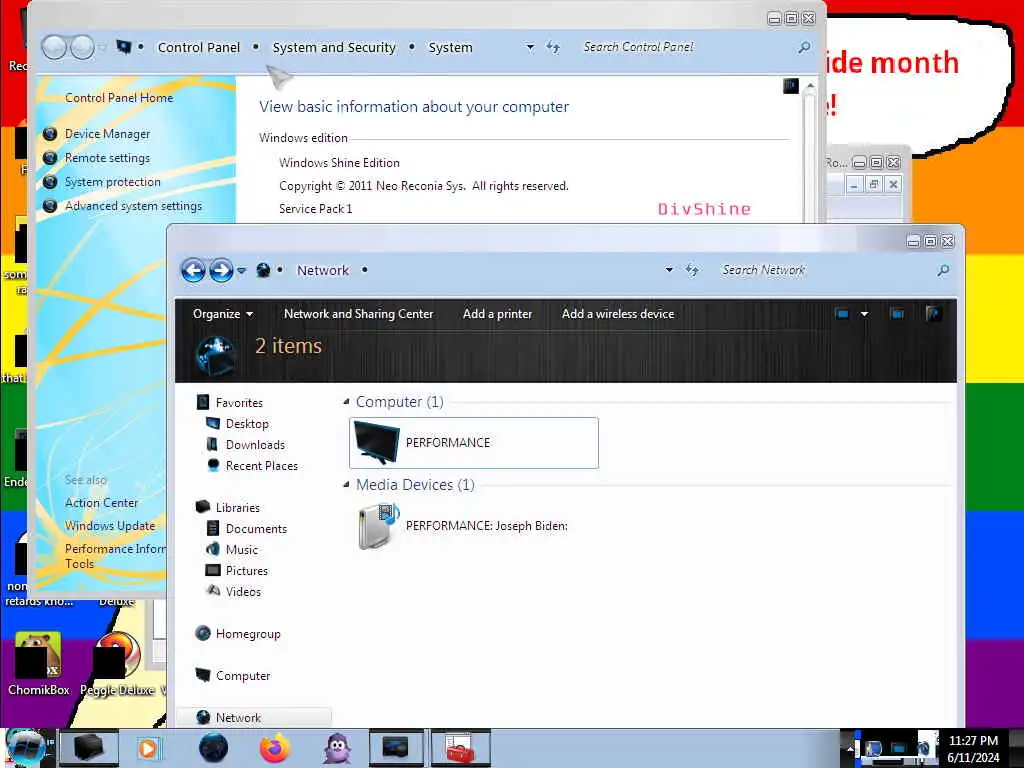Collapse the Computer (1) group
Image resolution: width=1024 pixels, height=768 pixels.
pyautogui.click(x=346, y=402)
